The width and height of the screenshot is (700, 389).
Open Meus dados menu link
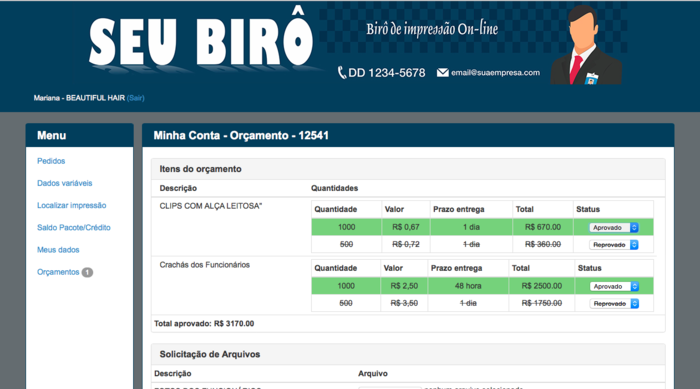click(58, 250)
